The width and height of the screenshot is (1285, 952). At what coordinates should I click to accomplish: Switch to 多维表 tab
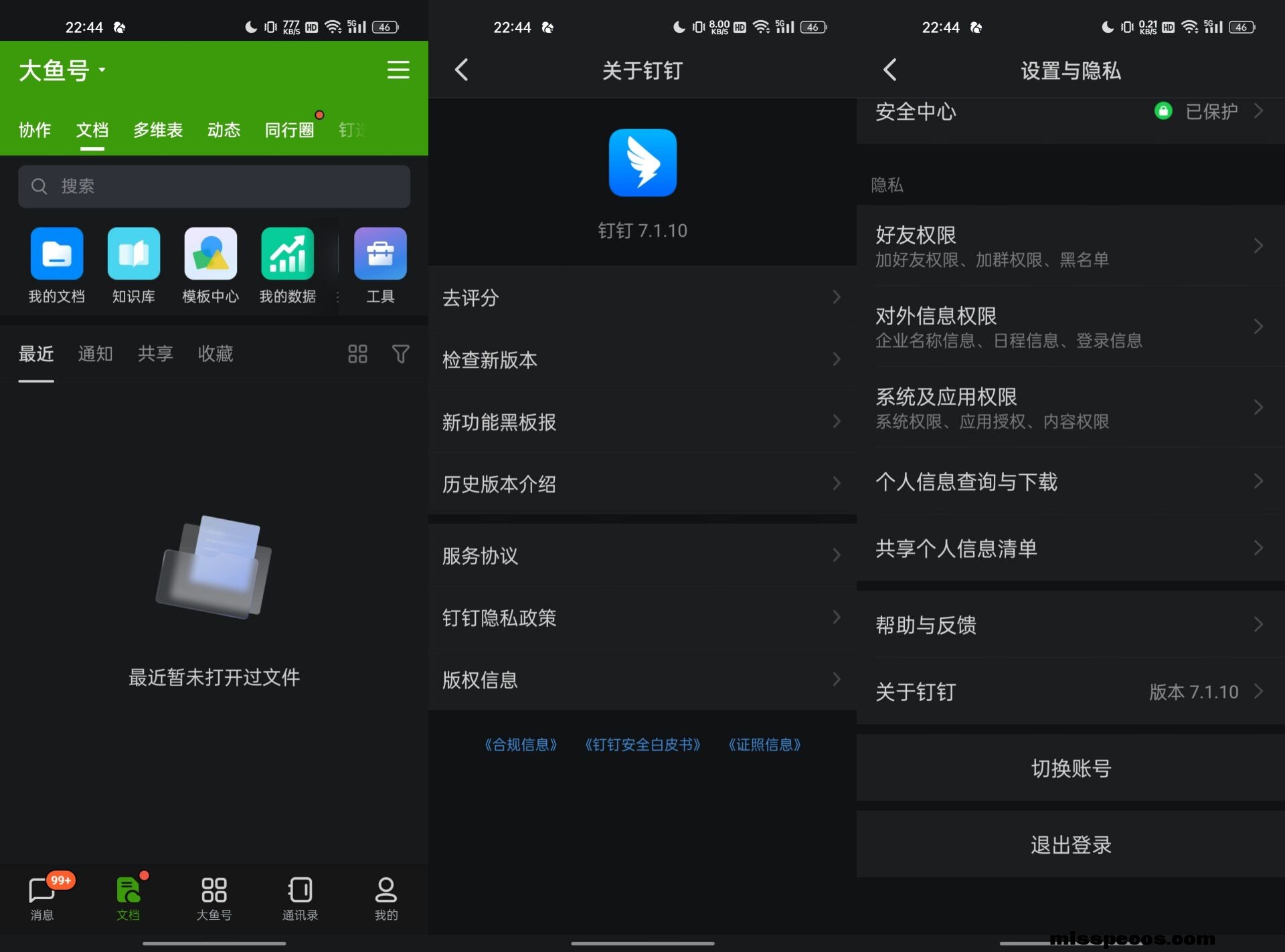[x=158, y=130]
